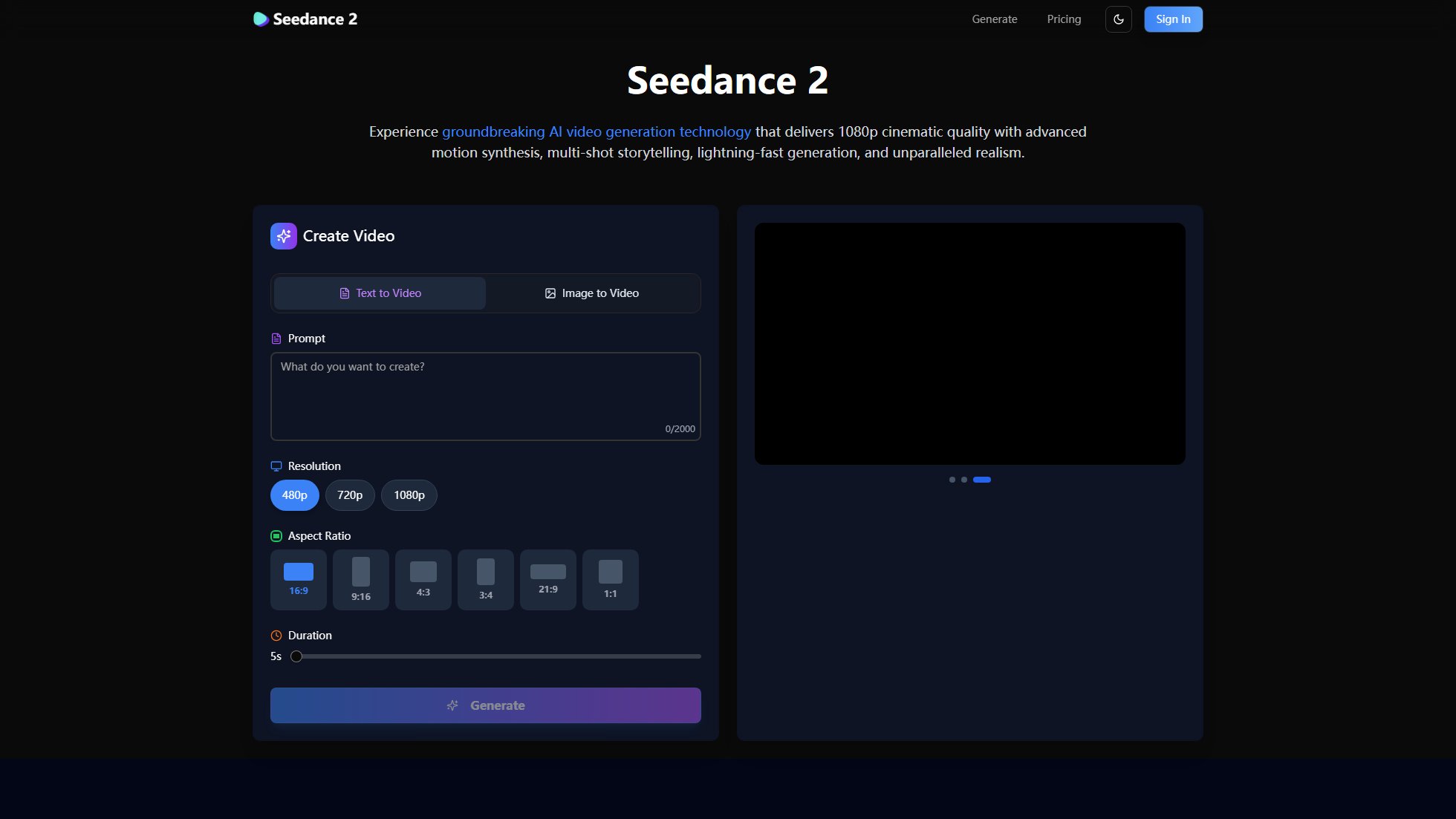
Task: Toggle dark mode with the moon icon
Action: pos(1118,19)
